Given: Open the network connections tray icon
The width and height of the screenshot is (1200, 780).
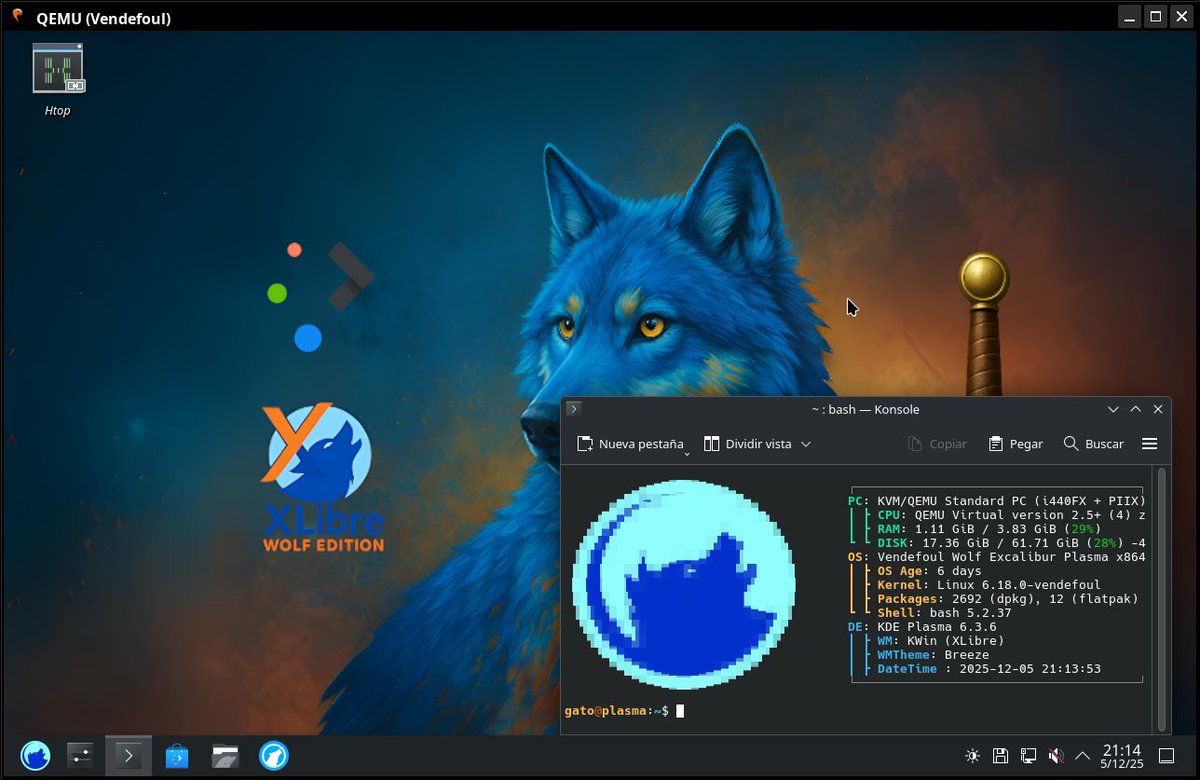Looking at the screenshot, I should 1028,756.
